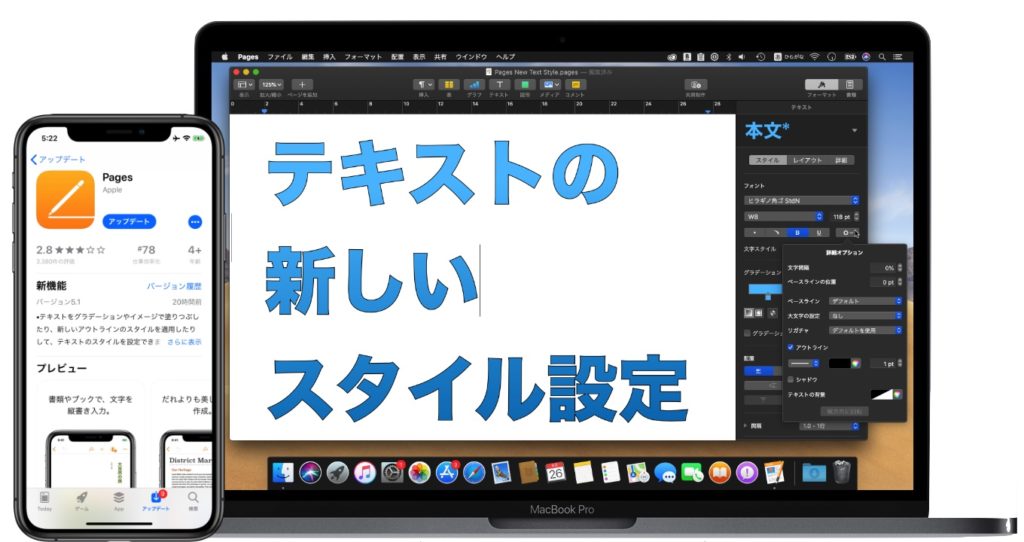The width and height of the screenshot is (1024, 542).
Task: Open Photos app in the Dock
Action: pos(419,472)
